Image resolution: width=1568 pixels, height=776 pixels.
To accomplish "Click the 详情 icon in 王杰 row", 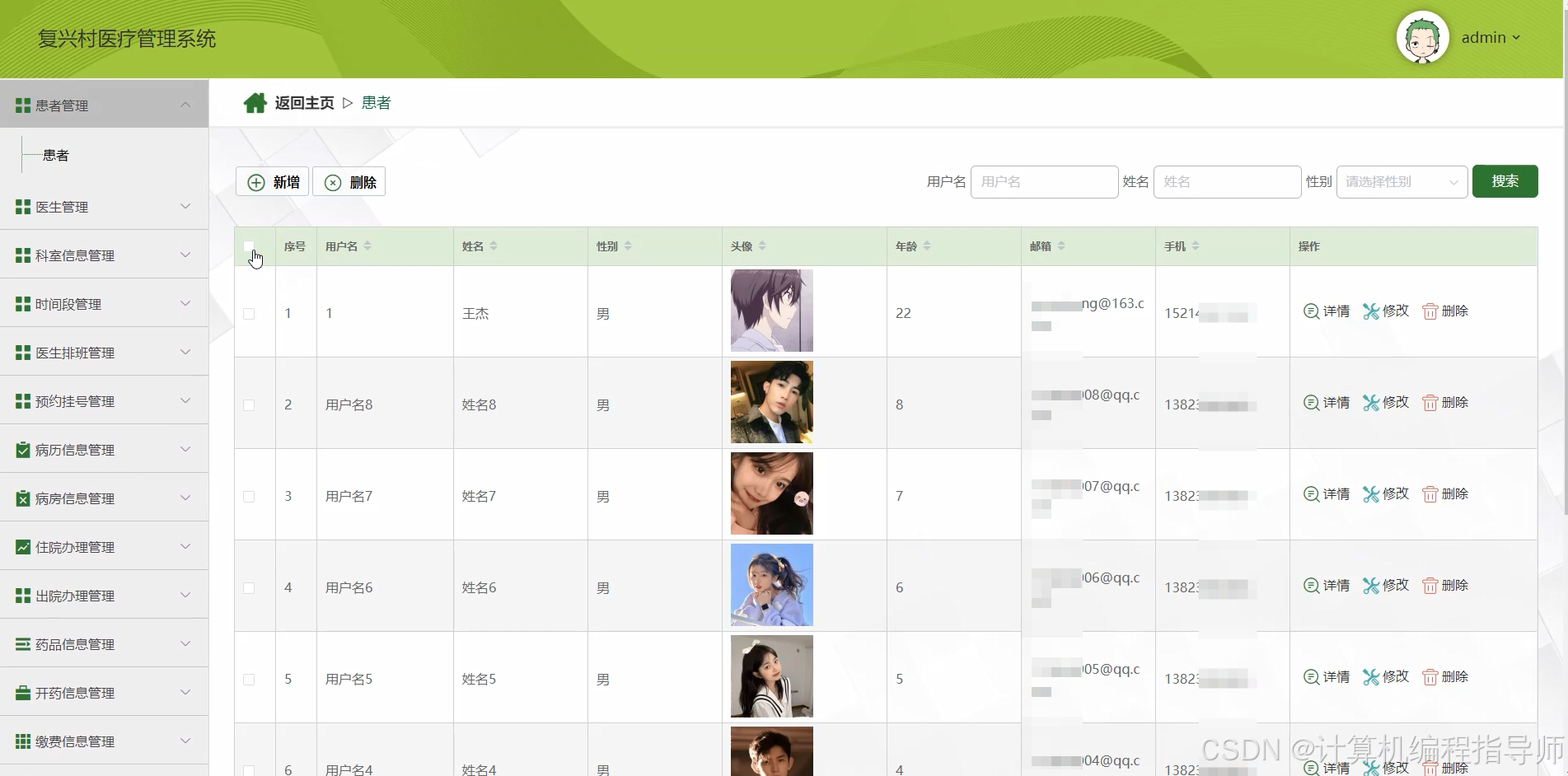I will (x=1311, y=311).
